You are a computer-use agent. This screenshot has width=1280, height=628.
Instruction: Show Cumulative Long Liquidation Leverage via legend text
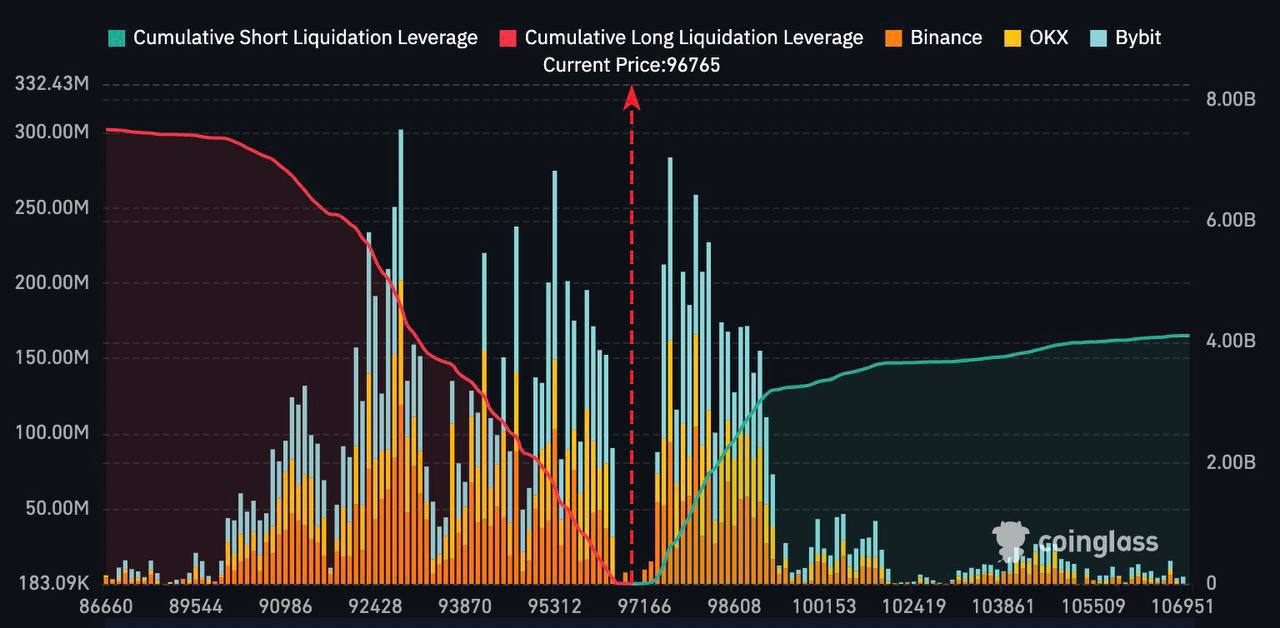pyautogui.click(x=693, y=38)
